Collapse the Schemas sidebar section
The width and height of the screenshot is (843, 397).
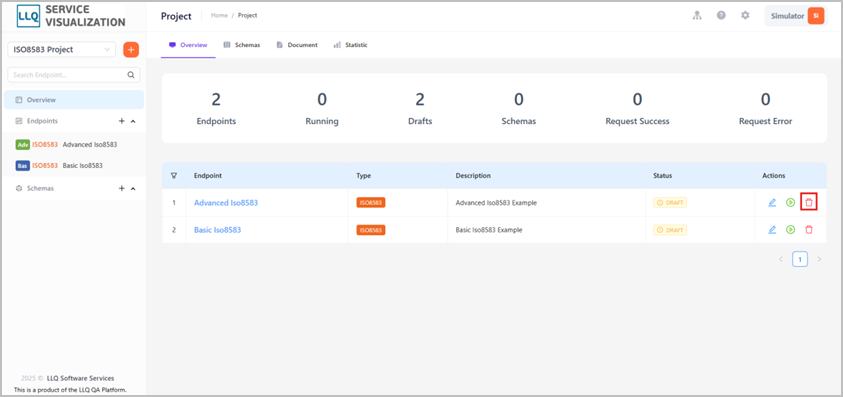click(x=133, y=189)
